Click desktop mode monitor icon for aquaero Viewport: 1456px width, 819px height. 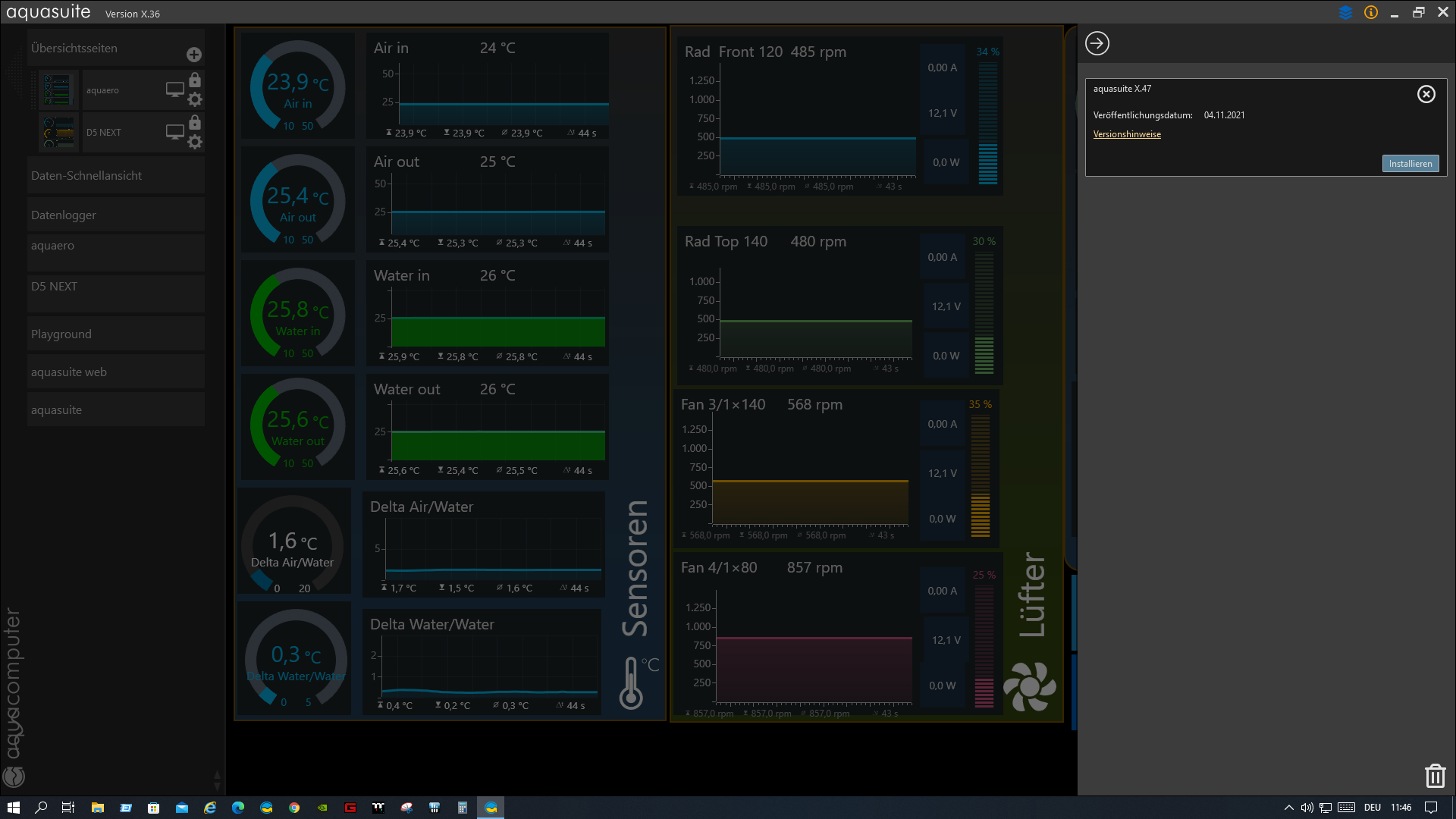[174, 89]
